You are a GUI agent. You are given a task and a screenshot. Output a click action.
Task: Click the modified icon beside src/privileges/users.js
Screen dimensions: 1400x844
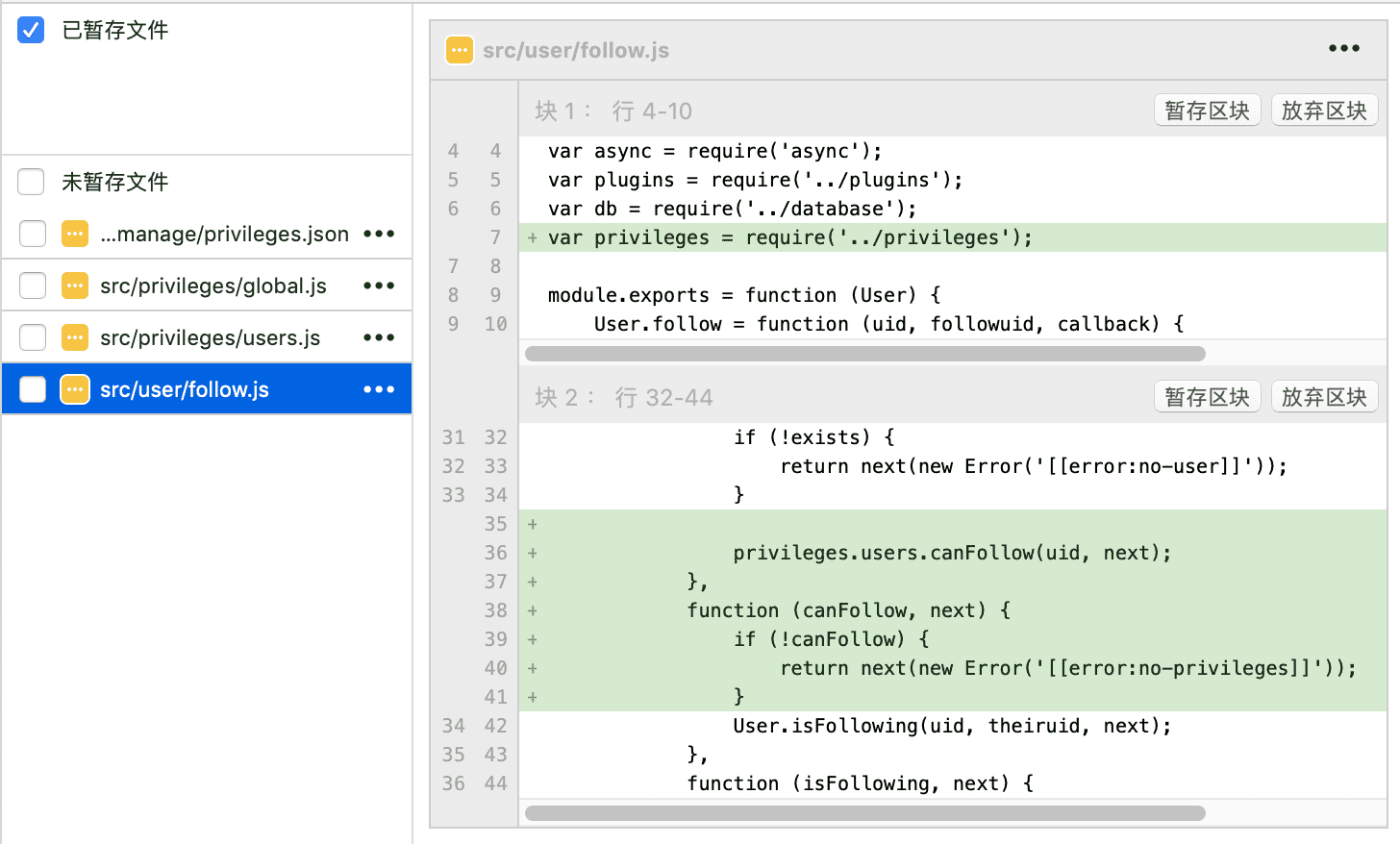tap(75, 337)
